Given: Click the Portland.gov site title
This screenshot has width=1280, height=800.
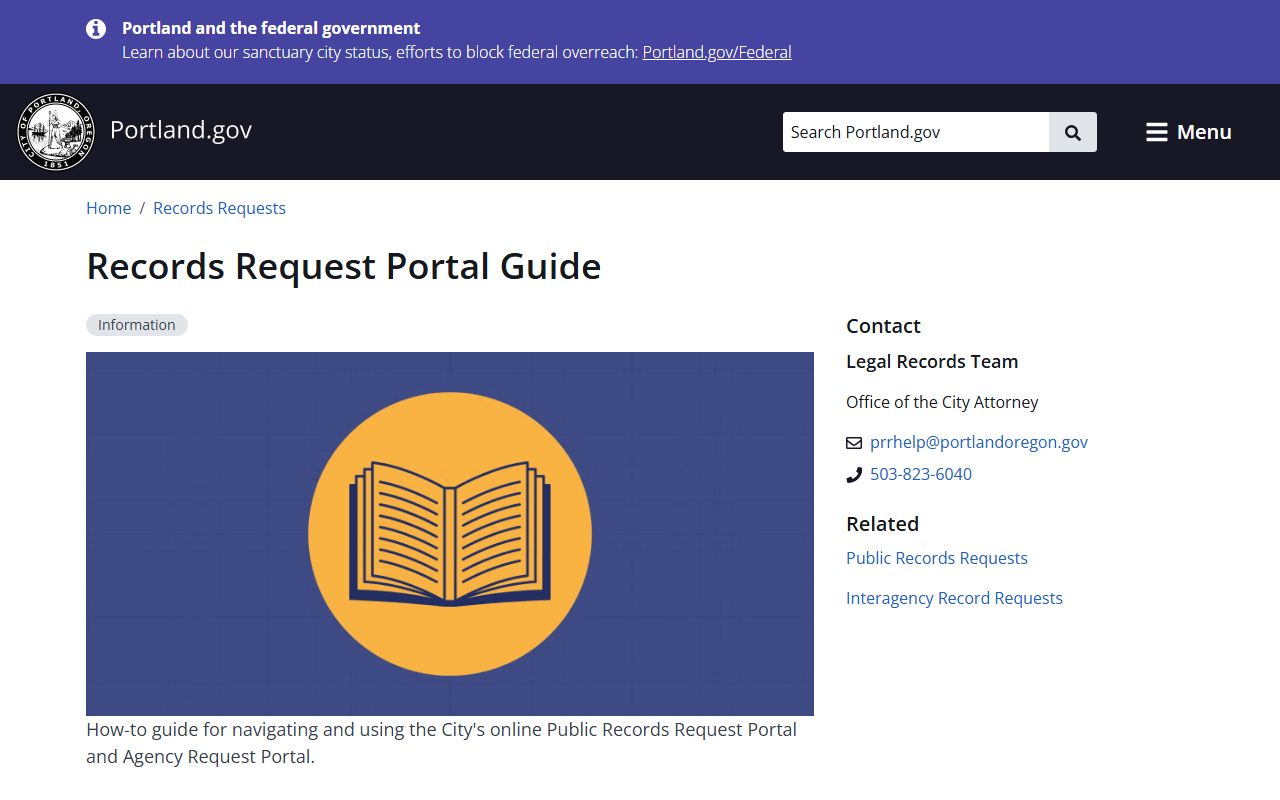Looking at the screenshot, I should (x=181, y=130).
